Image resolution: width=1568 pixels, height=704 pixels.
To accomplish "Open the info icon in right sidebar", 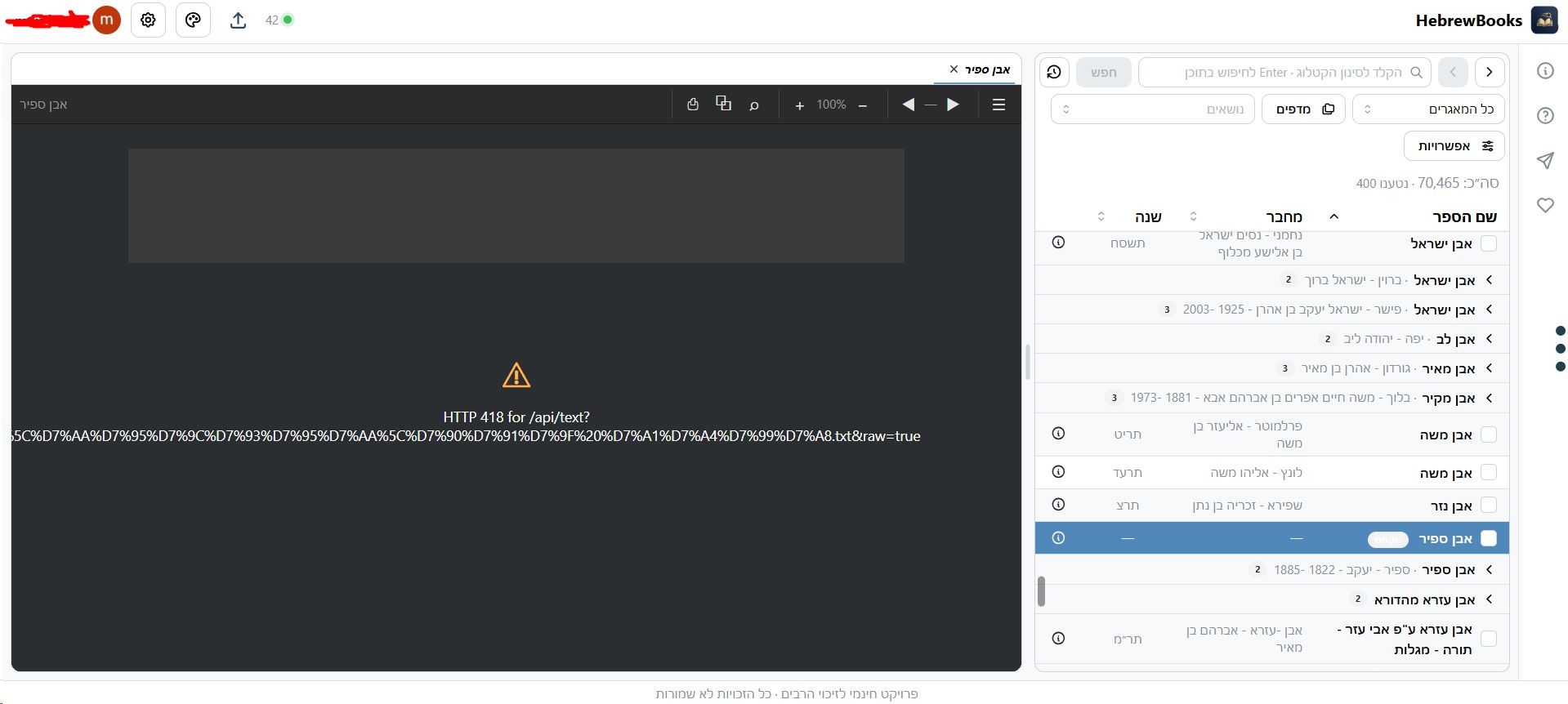I will [x=1545, y=71].
